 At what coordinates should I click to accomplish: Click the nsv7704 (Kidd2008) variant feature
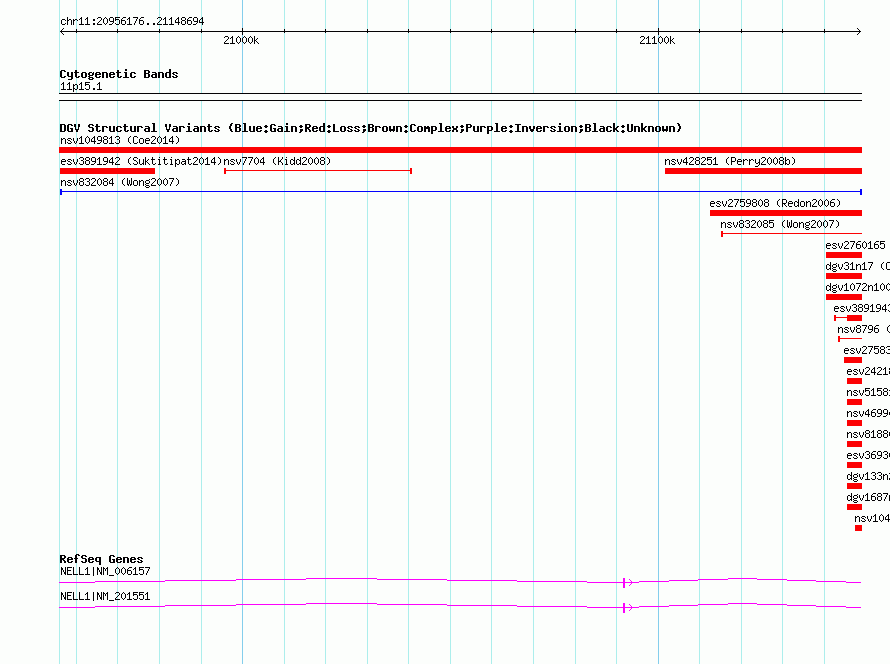[318, 171]
